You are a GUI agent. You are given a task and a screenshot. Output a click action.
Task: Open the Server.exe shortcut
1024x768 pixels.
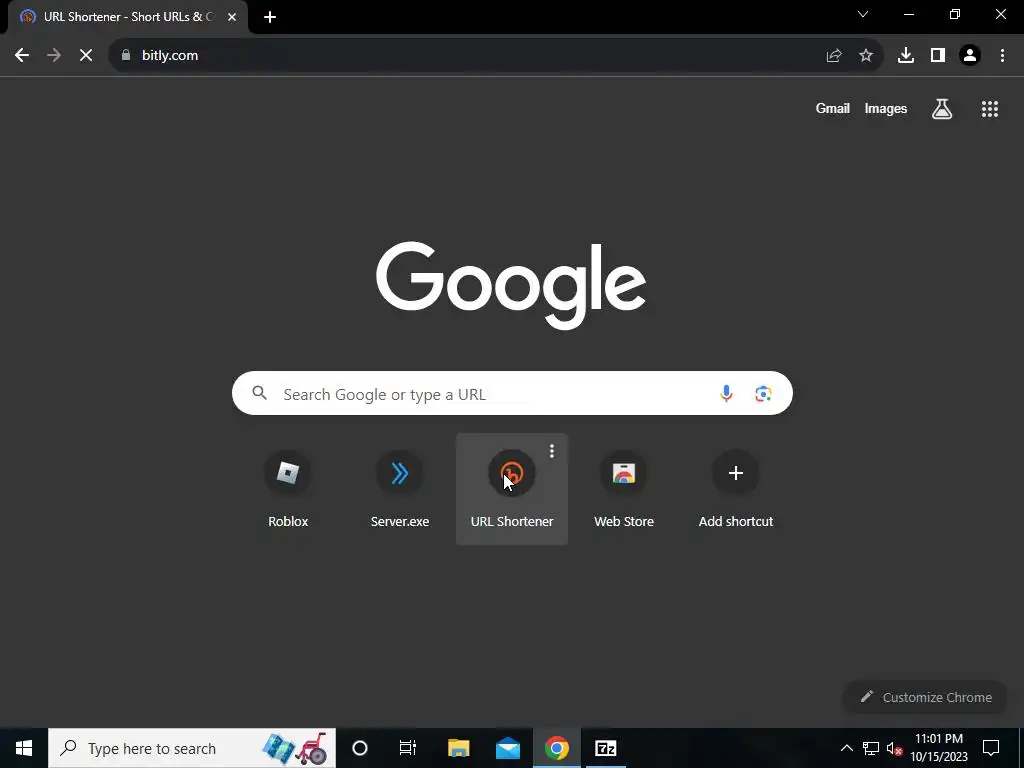[400, 488]
